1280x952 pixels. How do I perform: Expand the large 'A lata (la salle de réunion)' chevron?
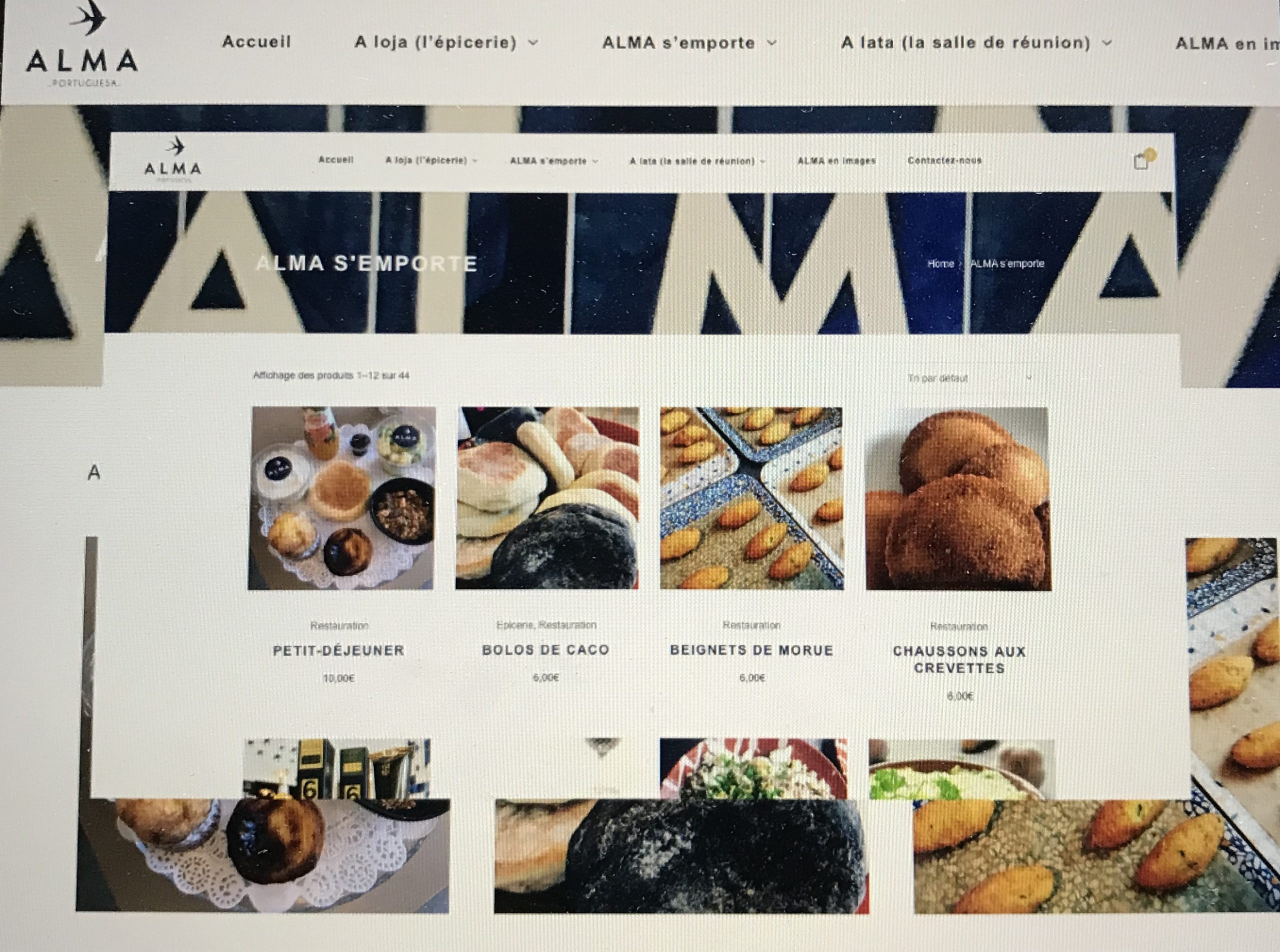(1107, 42)
